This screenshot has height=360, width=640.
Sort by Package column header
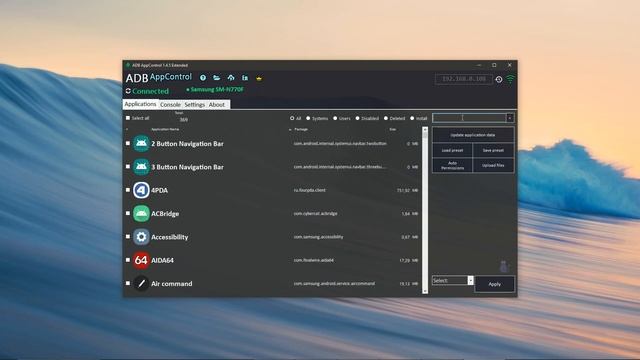(x=301, y=129)
